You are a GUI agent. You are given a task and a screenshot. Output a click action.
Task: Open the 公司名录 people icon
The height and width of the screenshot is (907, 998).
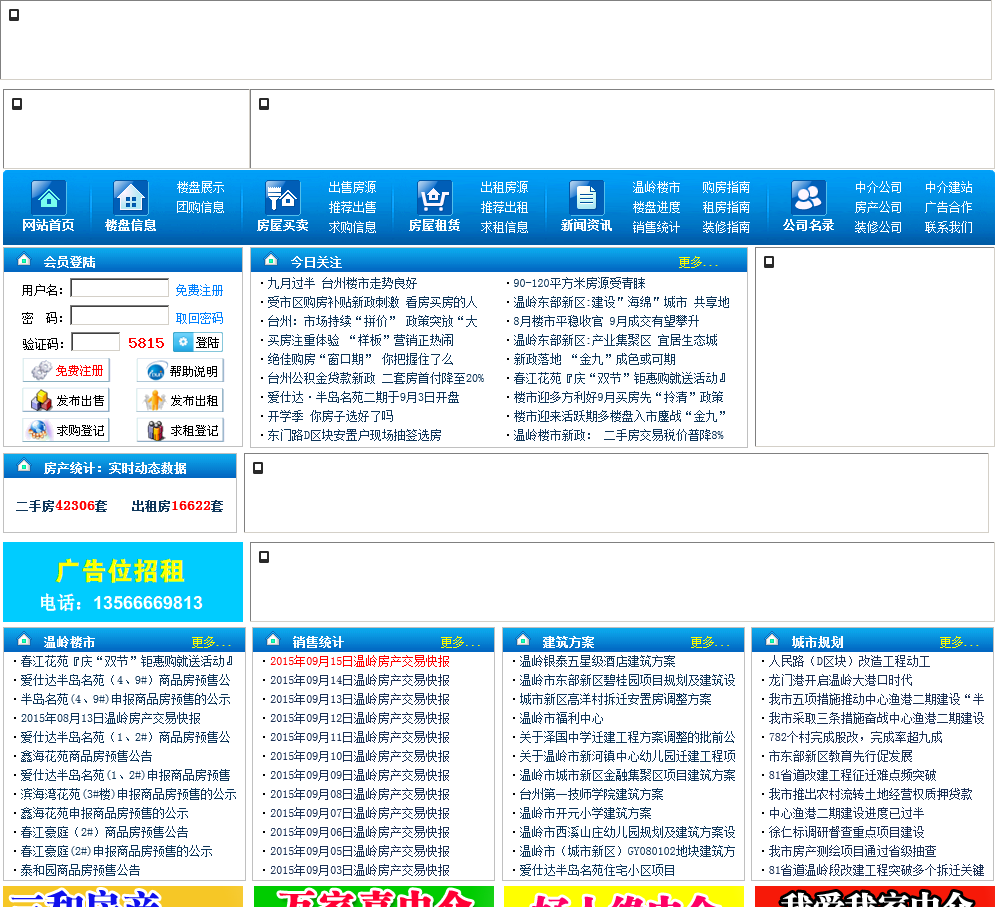coord(808,198)
